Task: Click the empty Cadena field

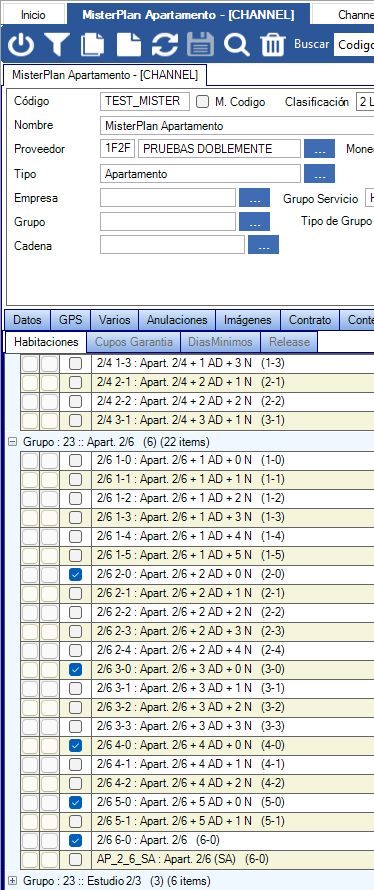Action: click(x=173, y=245)
